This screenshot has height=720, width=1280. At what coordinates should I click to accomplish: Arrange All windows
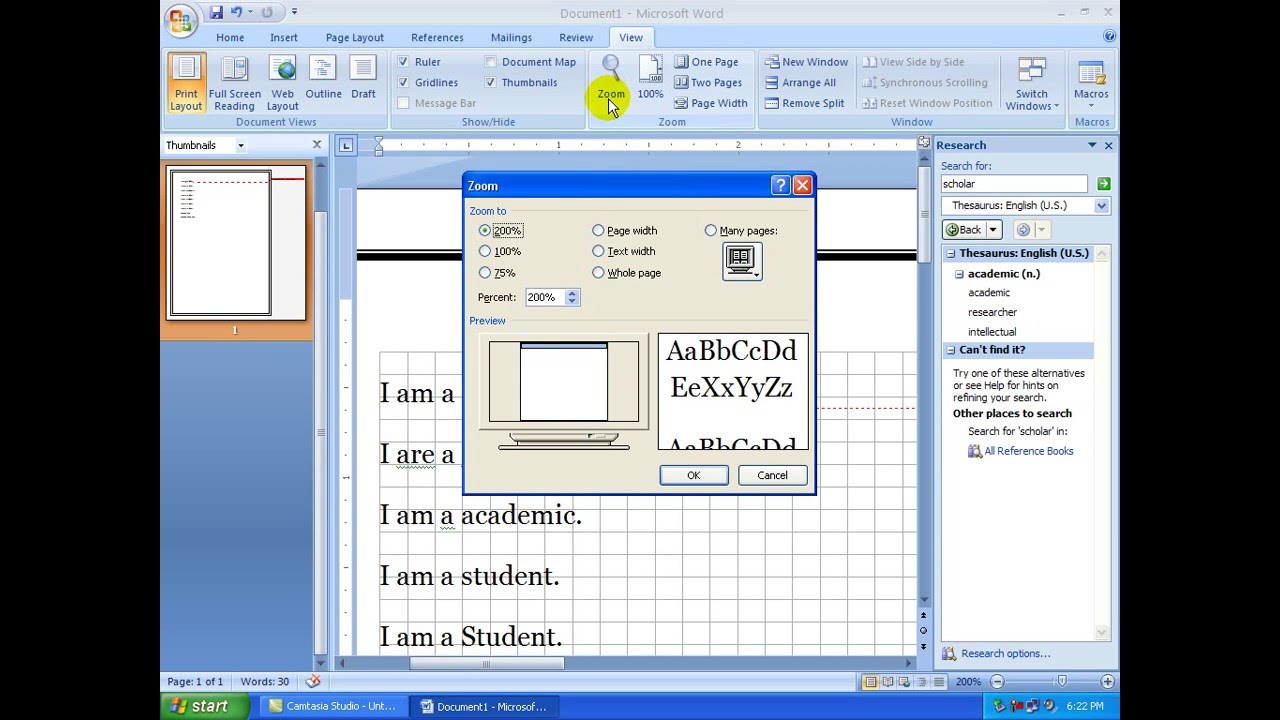800,83
